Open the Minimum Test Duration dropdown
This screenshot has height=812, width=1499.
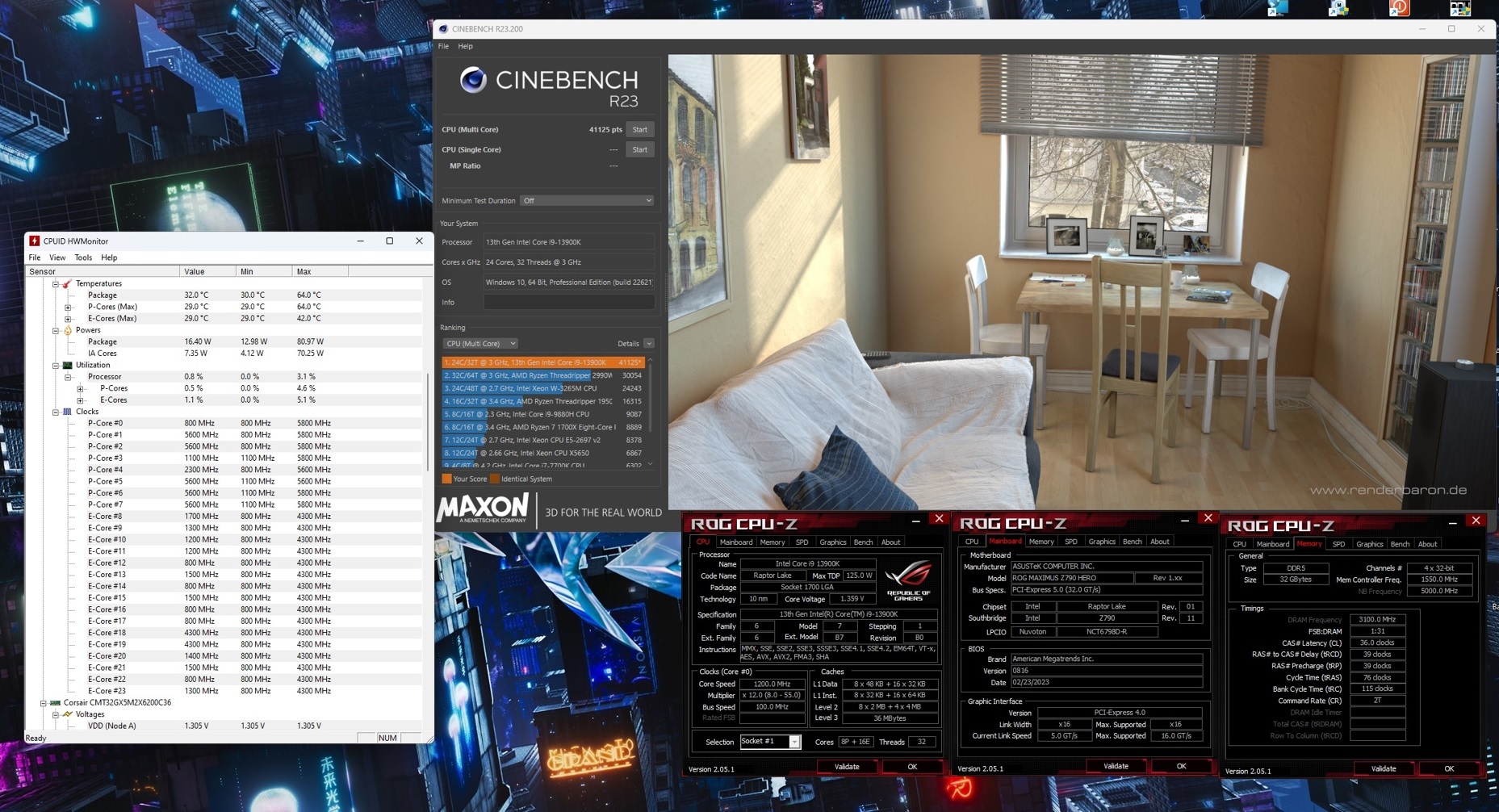[x=587, y=201]
